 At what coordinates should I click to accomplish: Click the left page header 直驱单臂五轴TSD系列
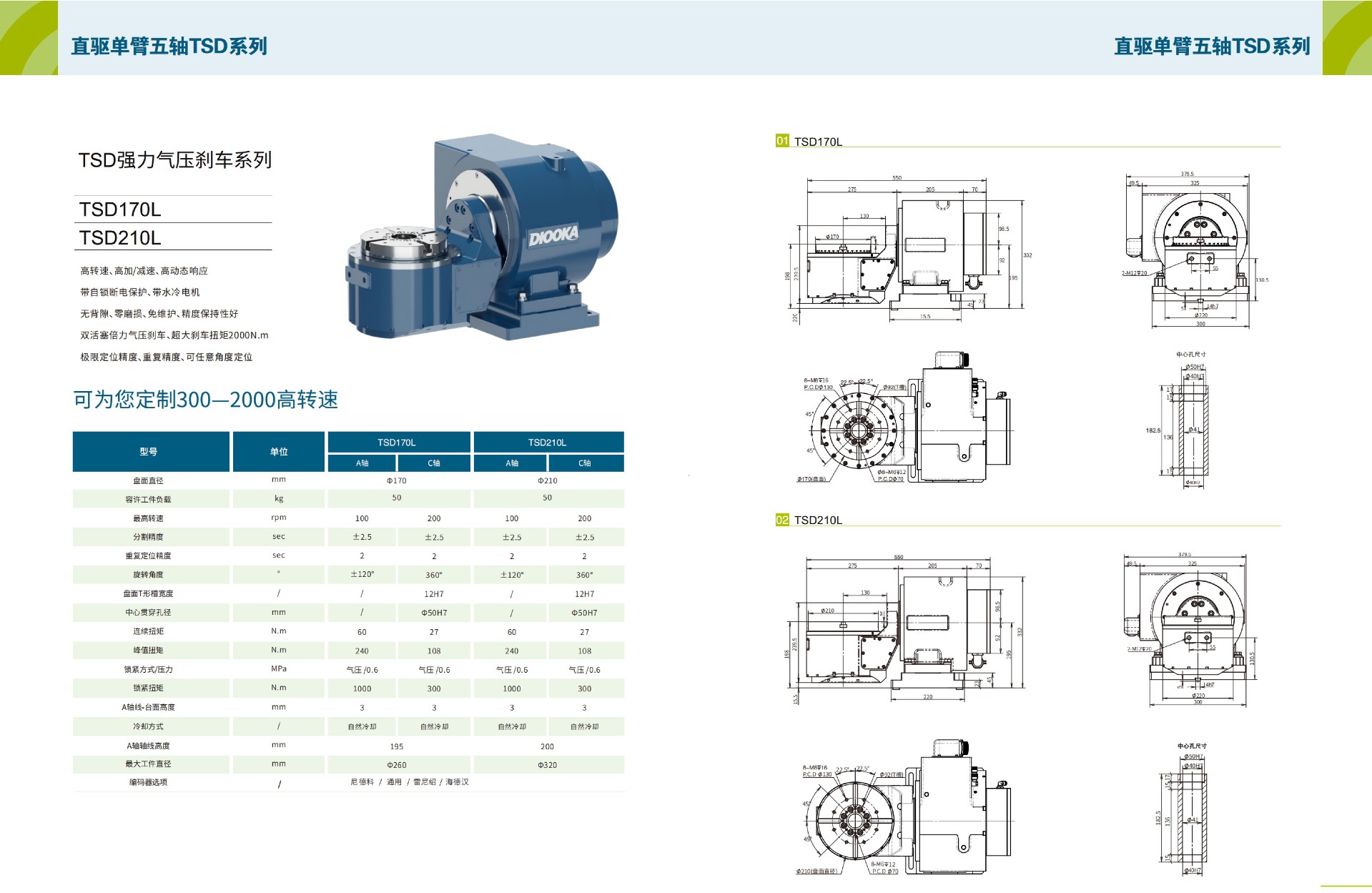169,46
